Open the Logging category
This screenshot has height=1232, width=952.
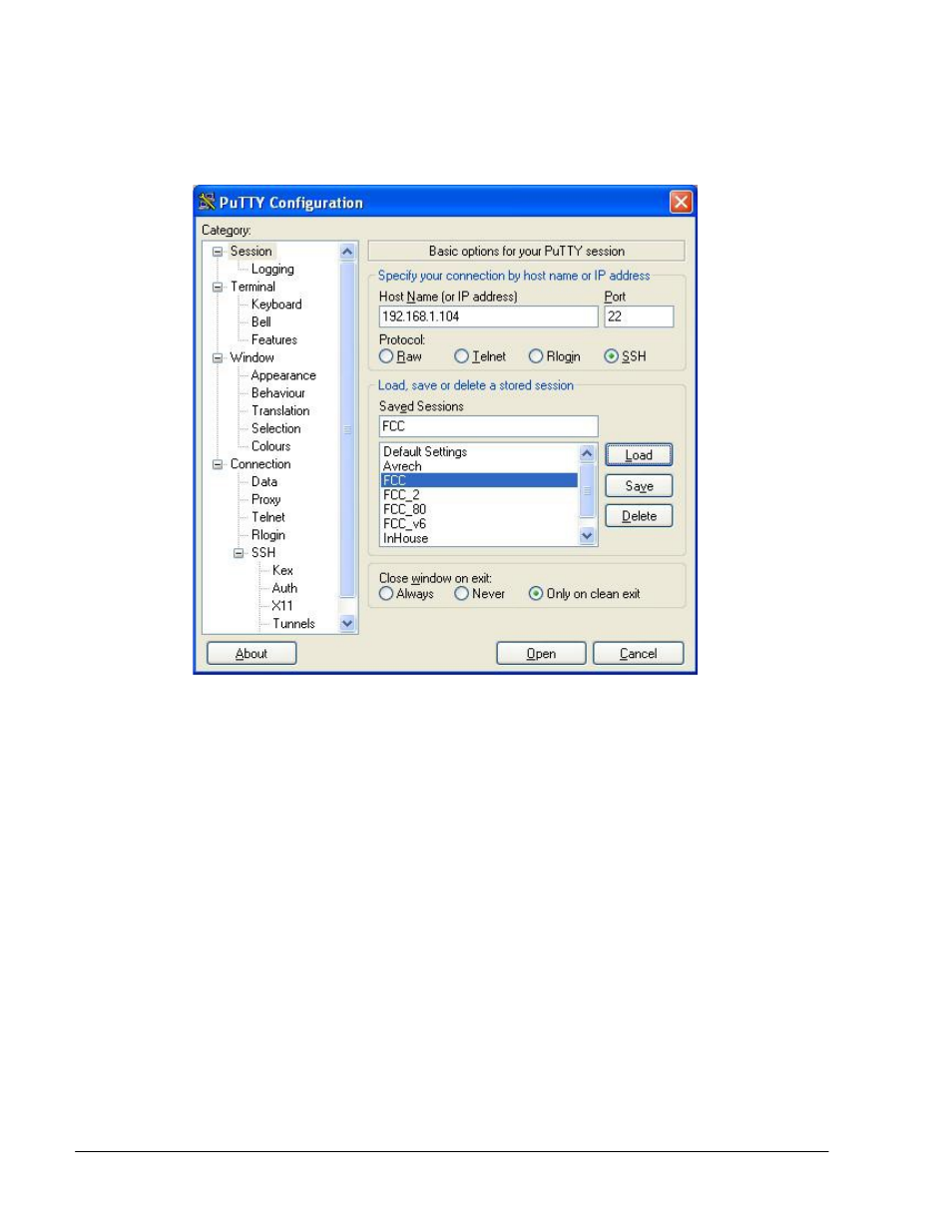pyautogui.click(x=272, y=270)
